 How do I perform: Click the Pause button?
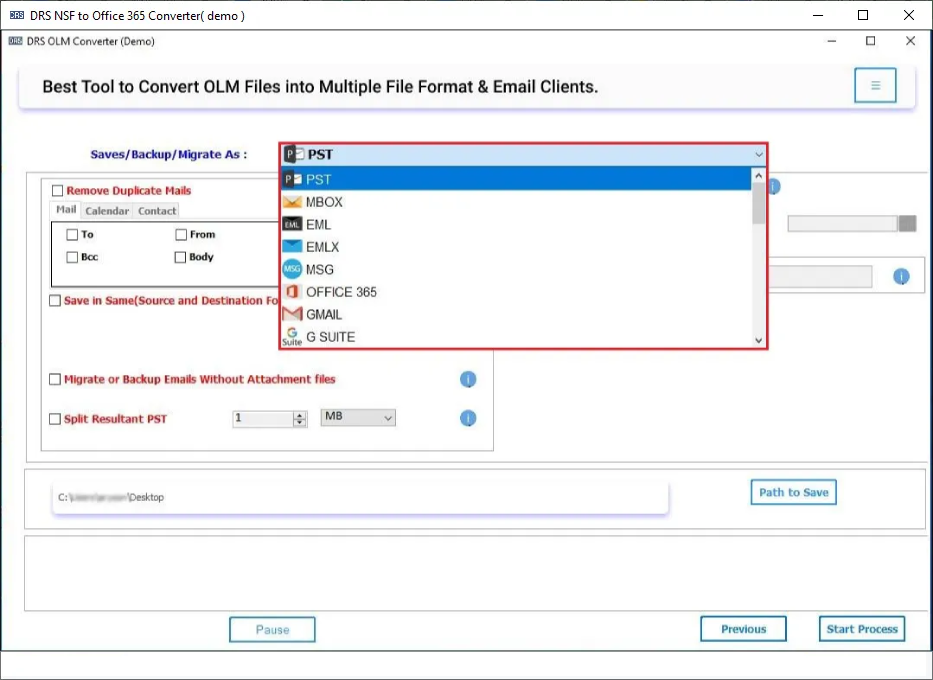[x=273, y=629]
